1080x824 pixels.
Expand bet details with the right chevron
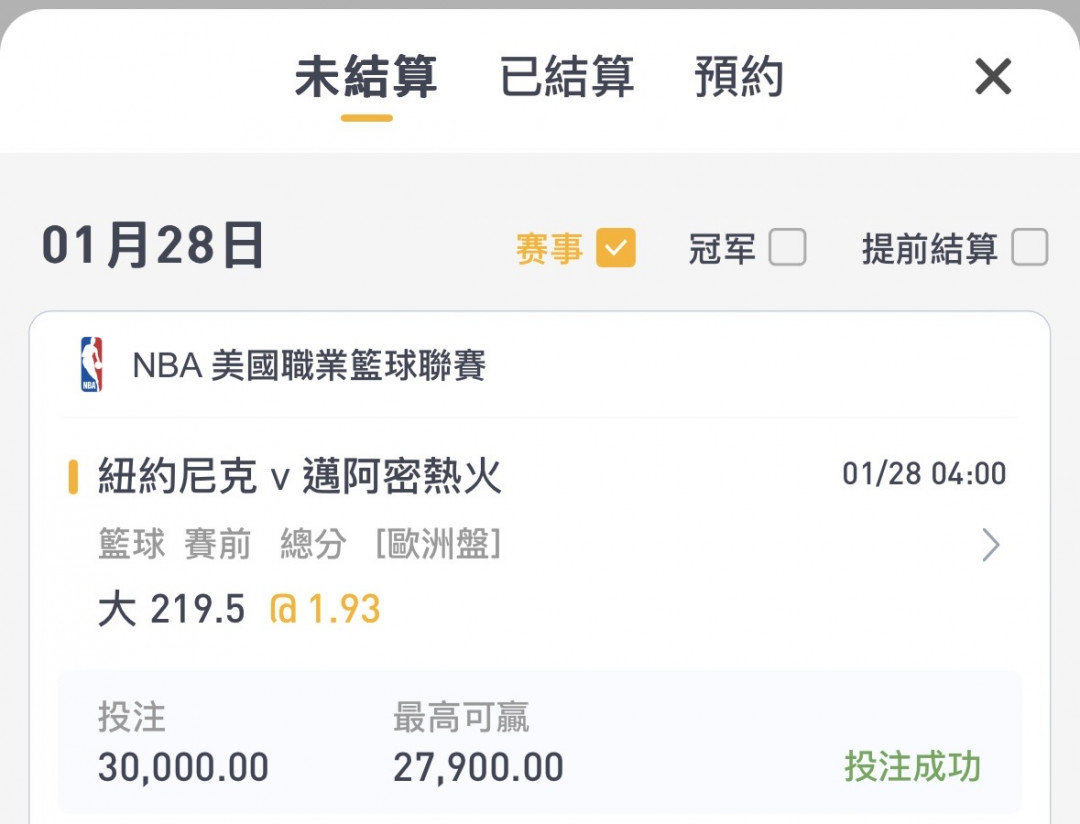990,545
